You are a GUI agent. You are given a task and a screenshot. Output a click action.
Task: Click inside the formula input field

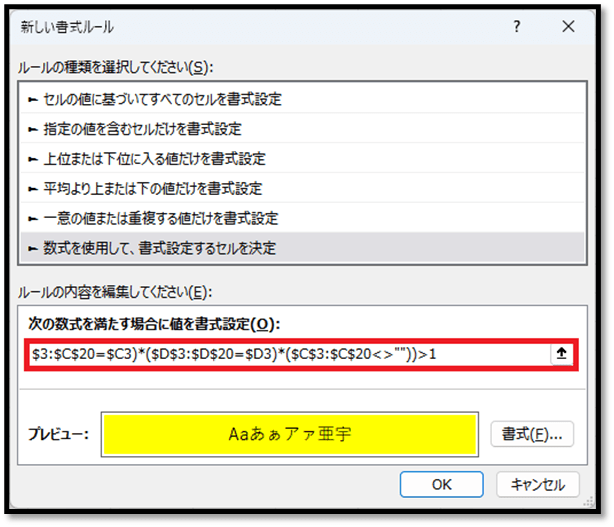(x=290, y=355)
